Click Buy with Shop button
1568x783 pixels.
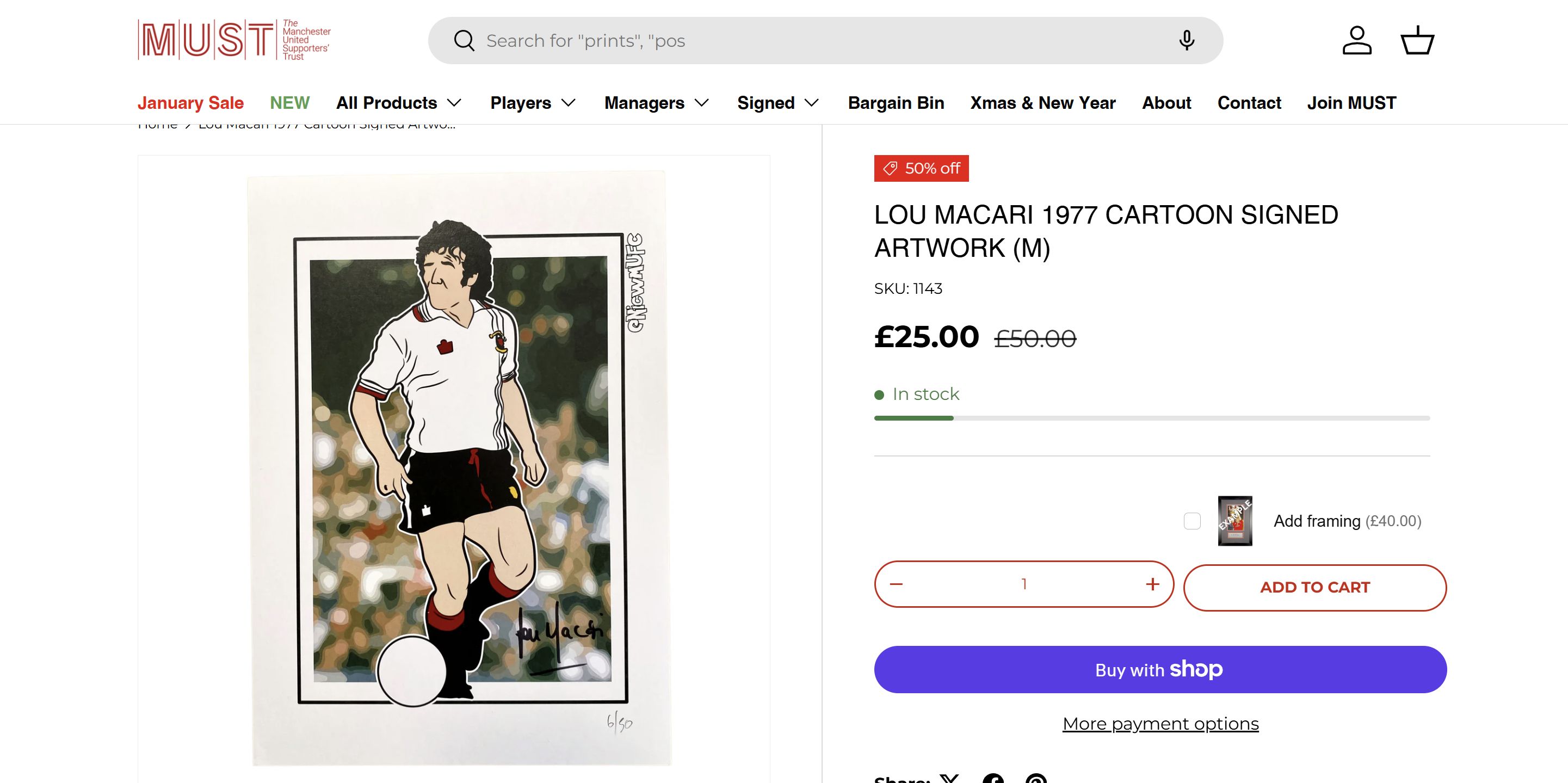tap(1160, 669)
